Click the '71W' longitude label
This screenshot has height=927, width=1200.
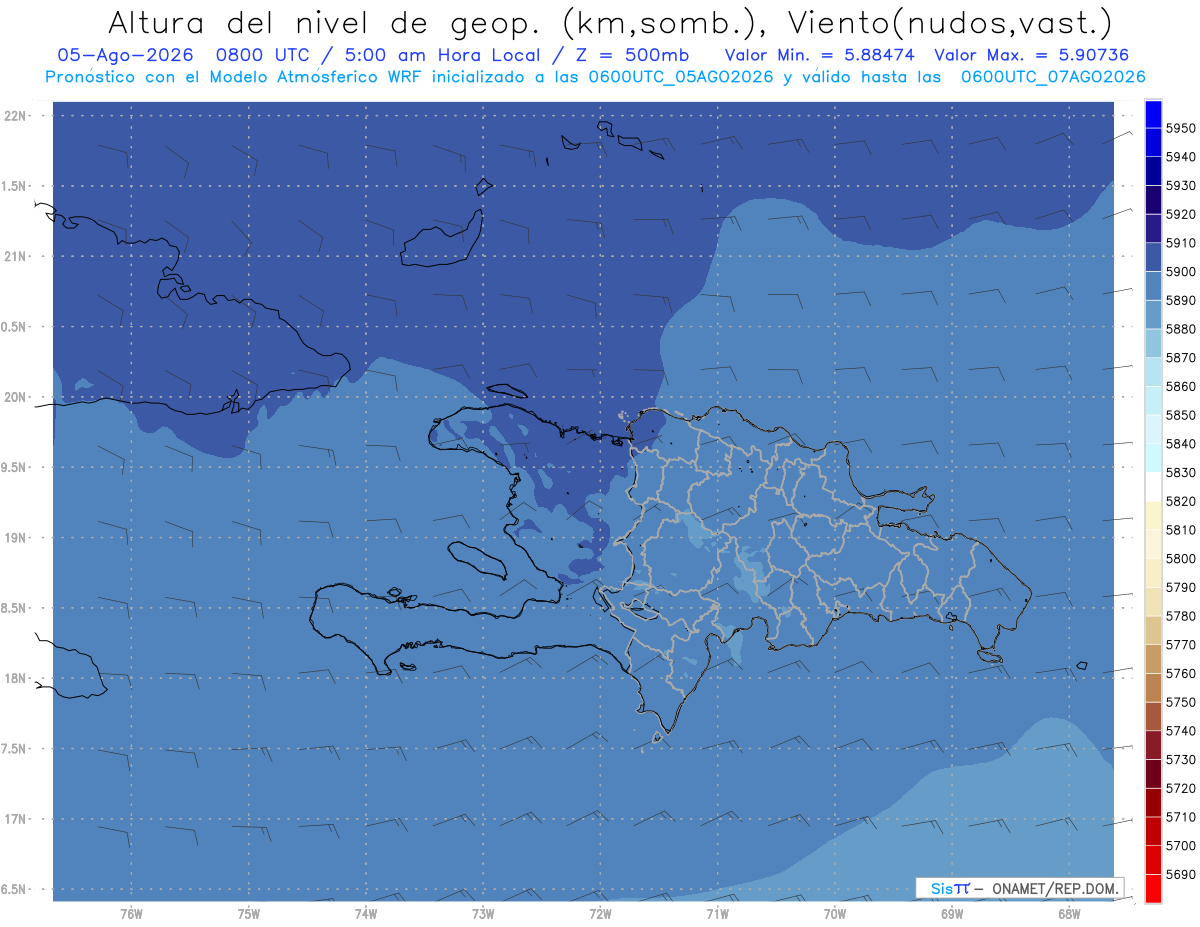[x=717, y=914]
